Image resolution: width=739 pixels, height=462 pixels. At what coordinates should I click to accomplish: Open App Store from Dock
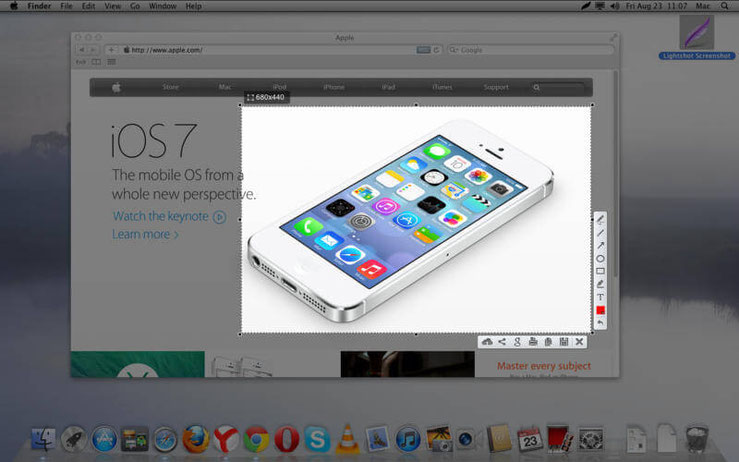click(x=104, y=439)
